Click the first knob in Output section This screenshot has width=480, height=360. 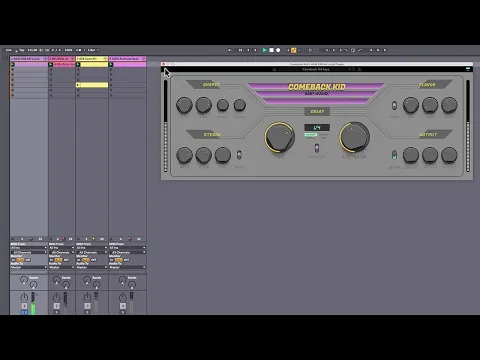click(411, 155)
